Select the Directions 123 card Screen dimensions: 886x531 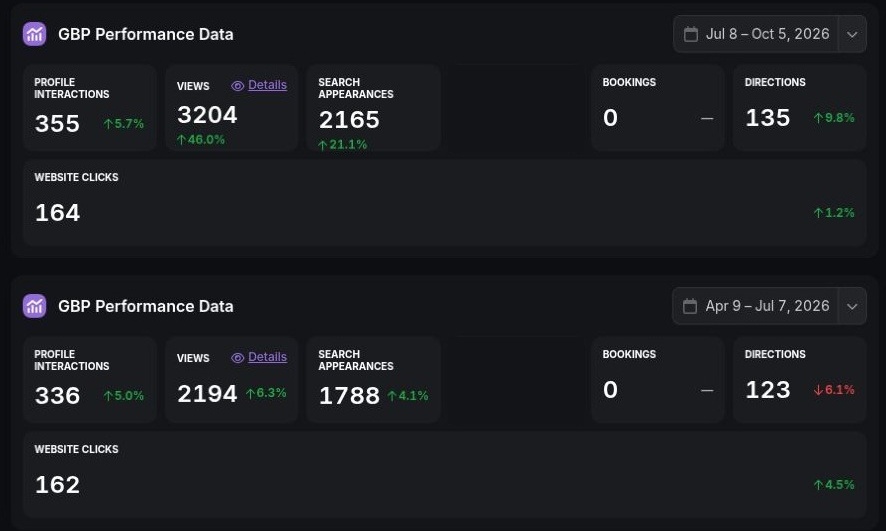click(x=800, y=380)
